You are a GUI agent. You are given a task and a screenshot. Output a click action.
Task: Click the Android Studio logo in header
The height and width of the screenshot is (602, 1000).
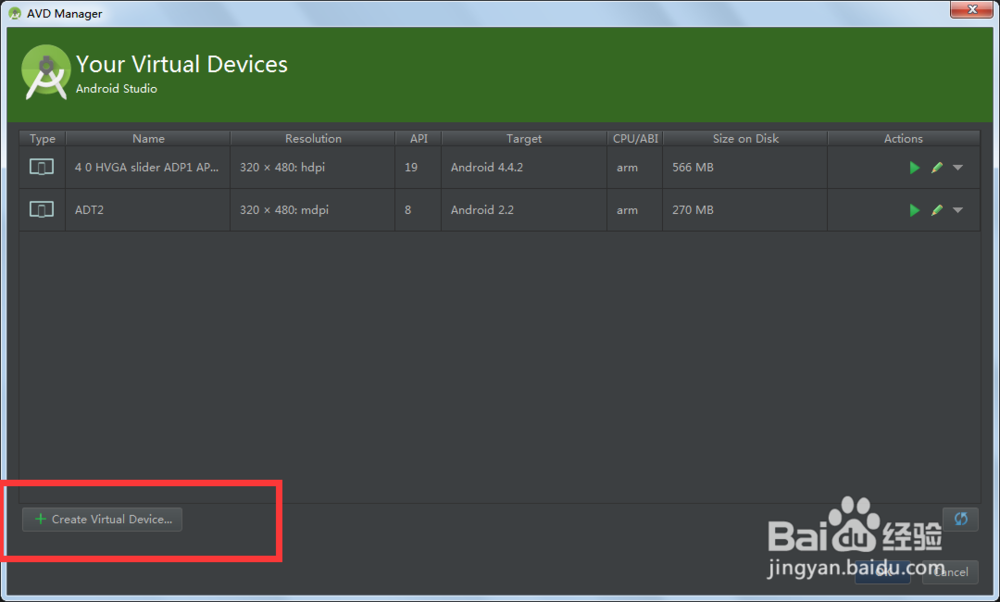[45, 72]
